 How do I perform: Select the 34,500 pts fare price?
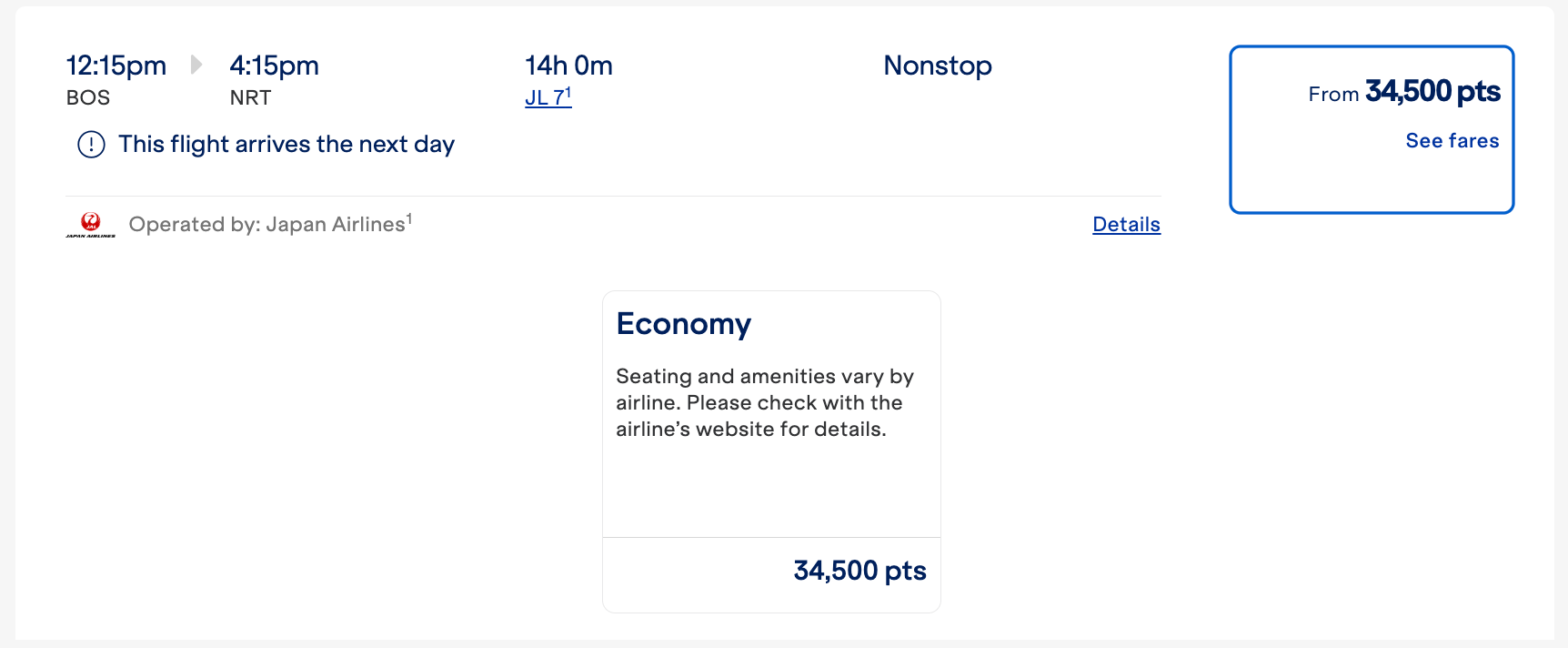click(858, 570)
